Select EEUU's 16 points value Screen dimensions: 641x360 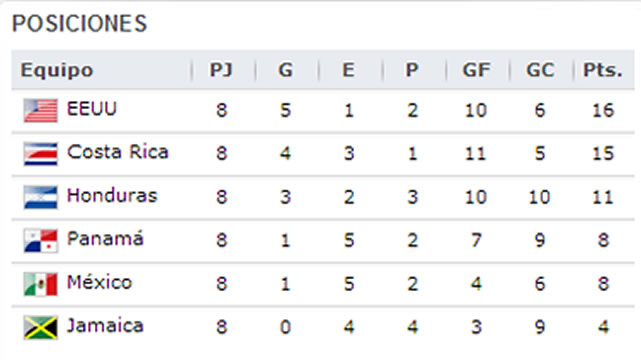[x=603, y=110]
